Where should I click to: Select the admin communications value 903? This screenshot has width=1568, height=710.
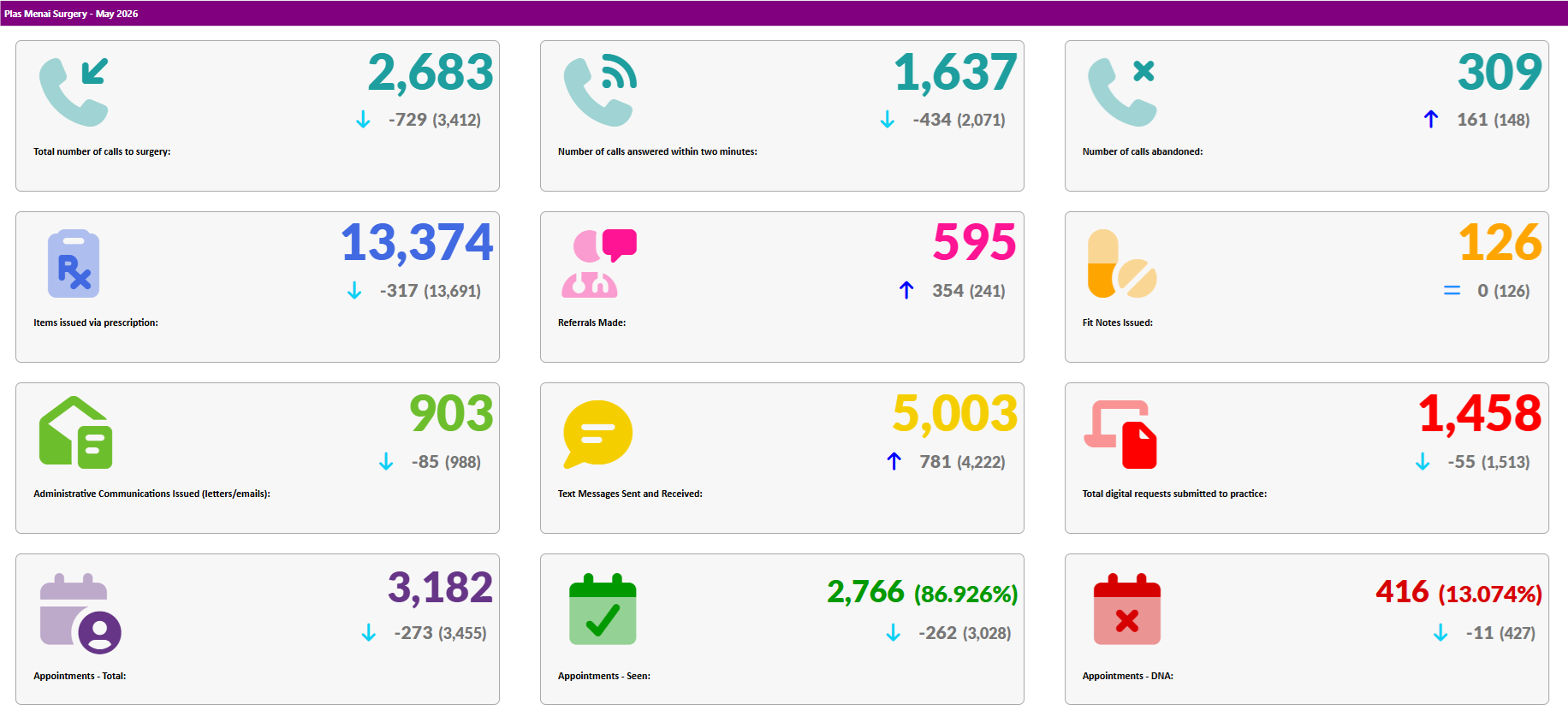(451, 413)
